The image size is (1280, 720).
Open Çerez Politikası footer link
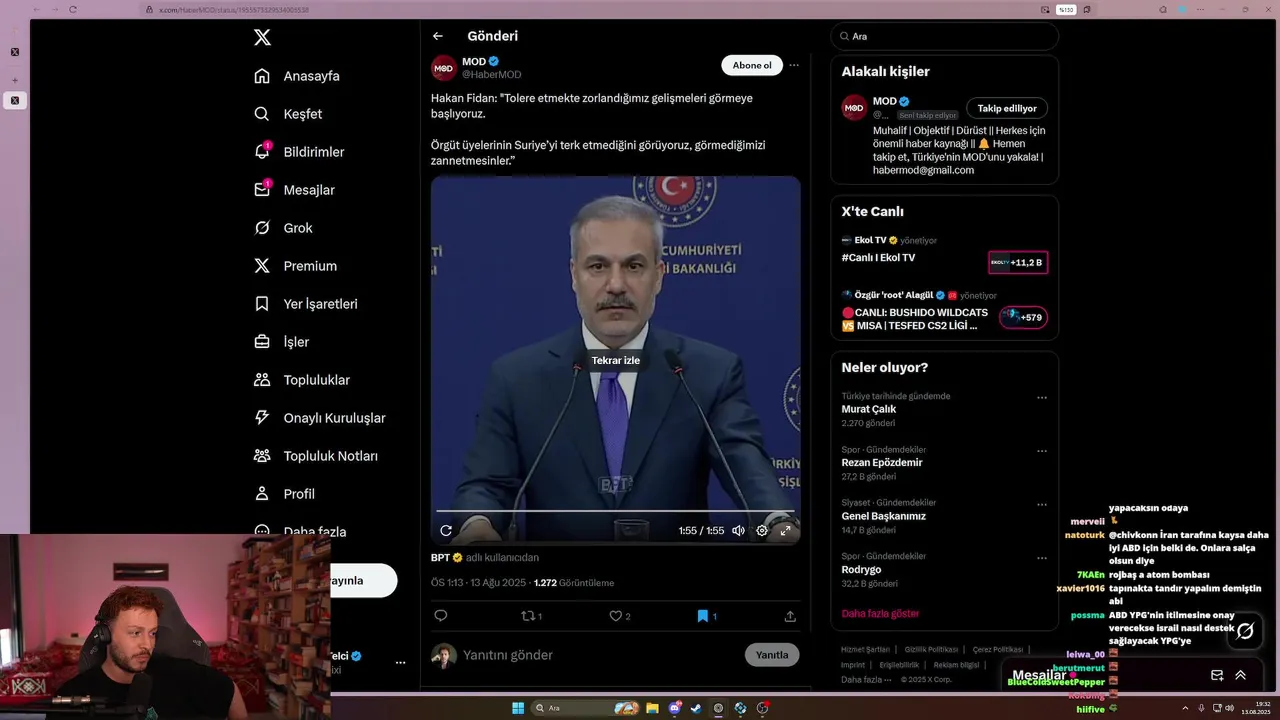[998, 649]
